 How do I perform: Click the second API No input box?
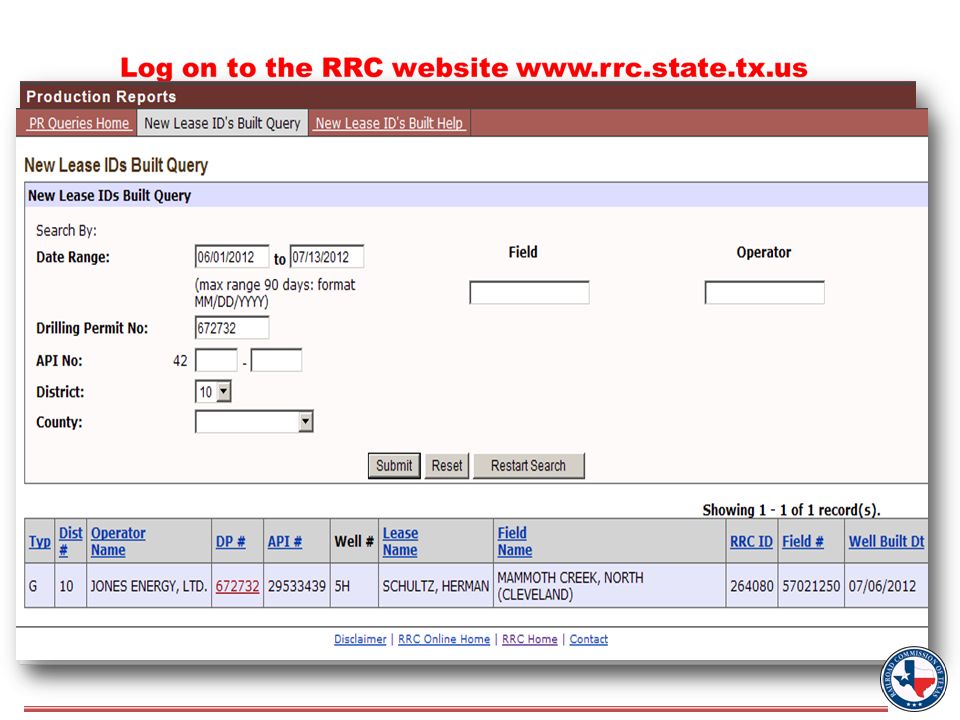point(276,360)
